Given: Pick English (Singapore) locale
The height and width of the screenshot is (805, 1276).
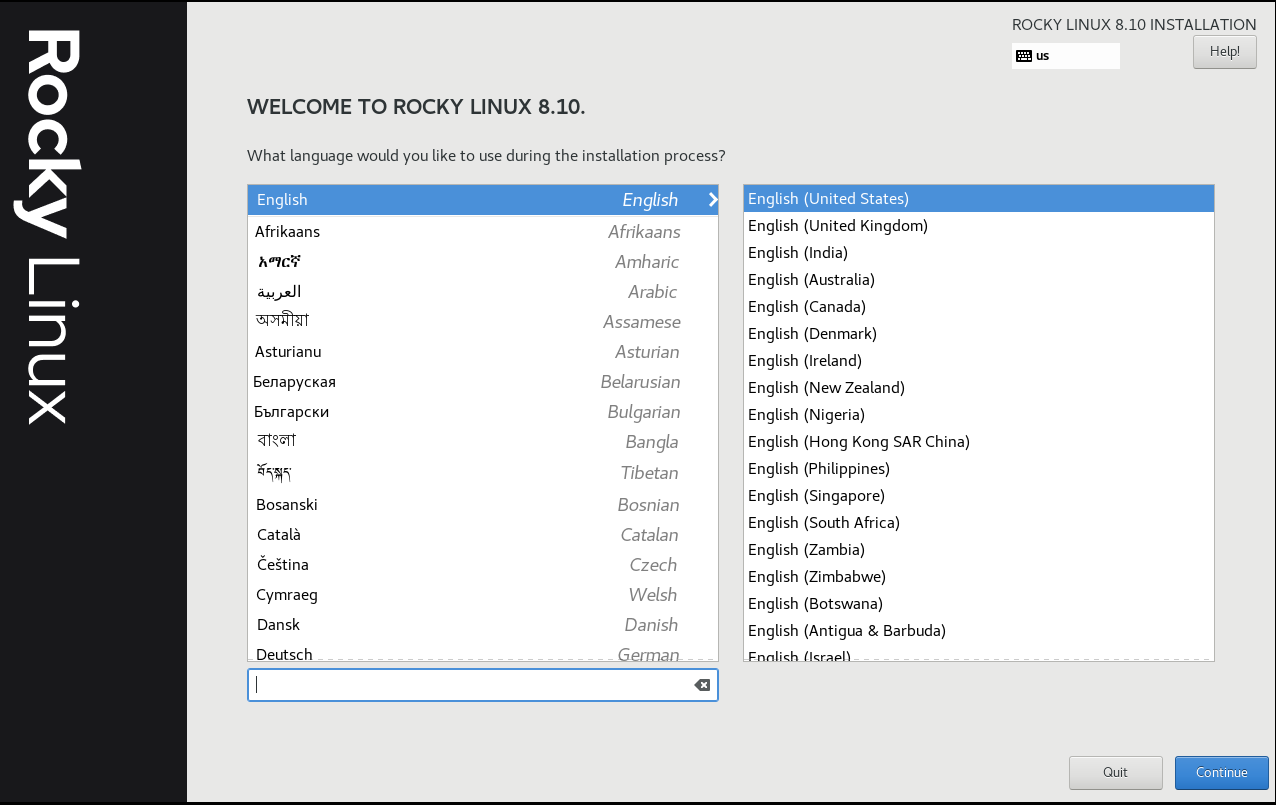Looking at the screenshot, I should 979,495.
